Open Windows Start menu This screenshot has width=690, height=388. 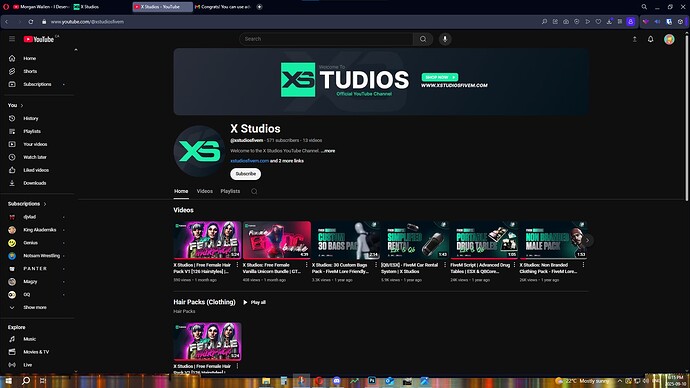8,381
